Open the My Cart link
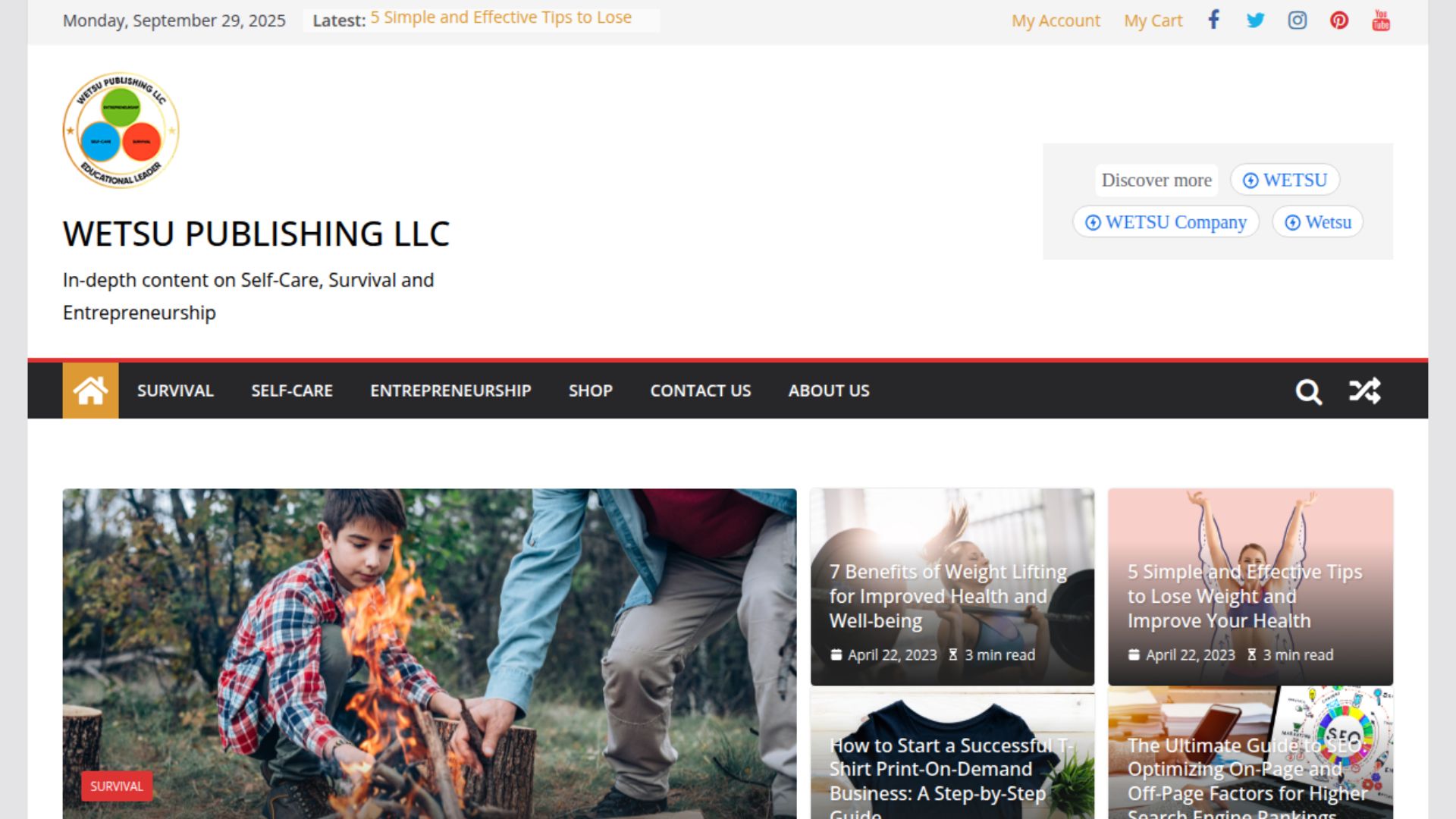 pos(1153,20)
